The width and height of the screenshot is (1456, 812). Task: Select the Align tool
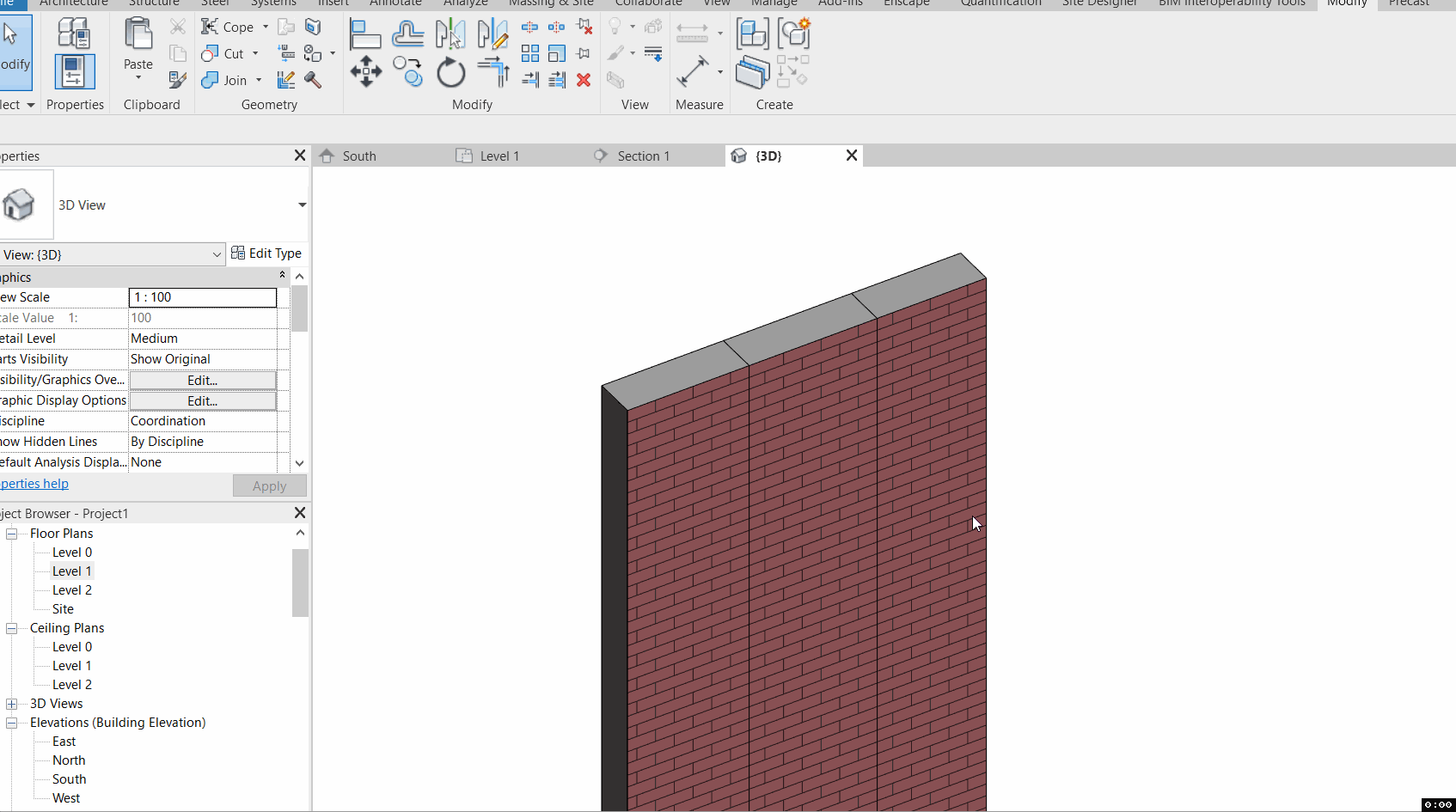point(365,35)
